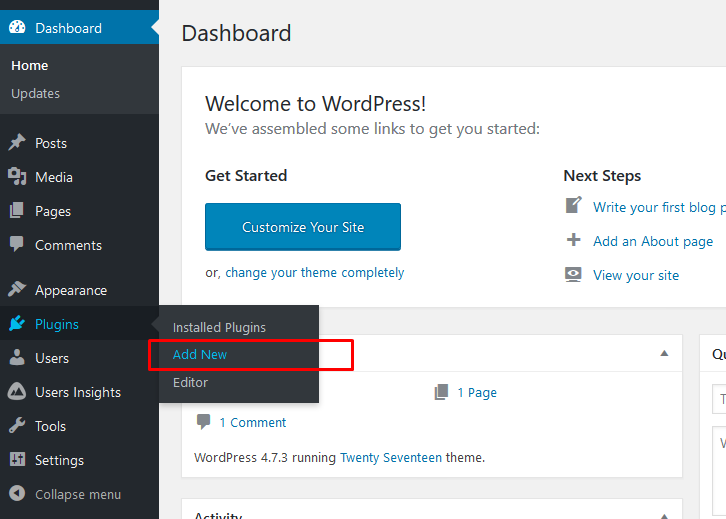
Task: Open Comments menu label in sidebar
Action: pos(69,245)
